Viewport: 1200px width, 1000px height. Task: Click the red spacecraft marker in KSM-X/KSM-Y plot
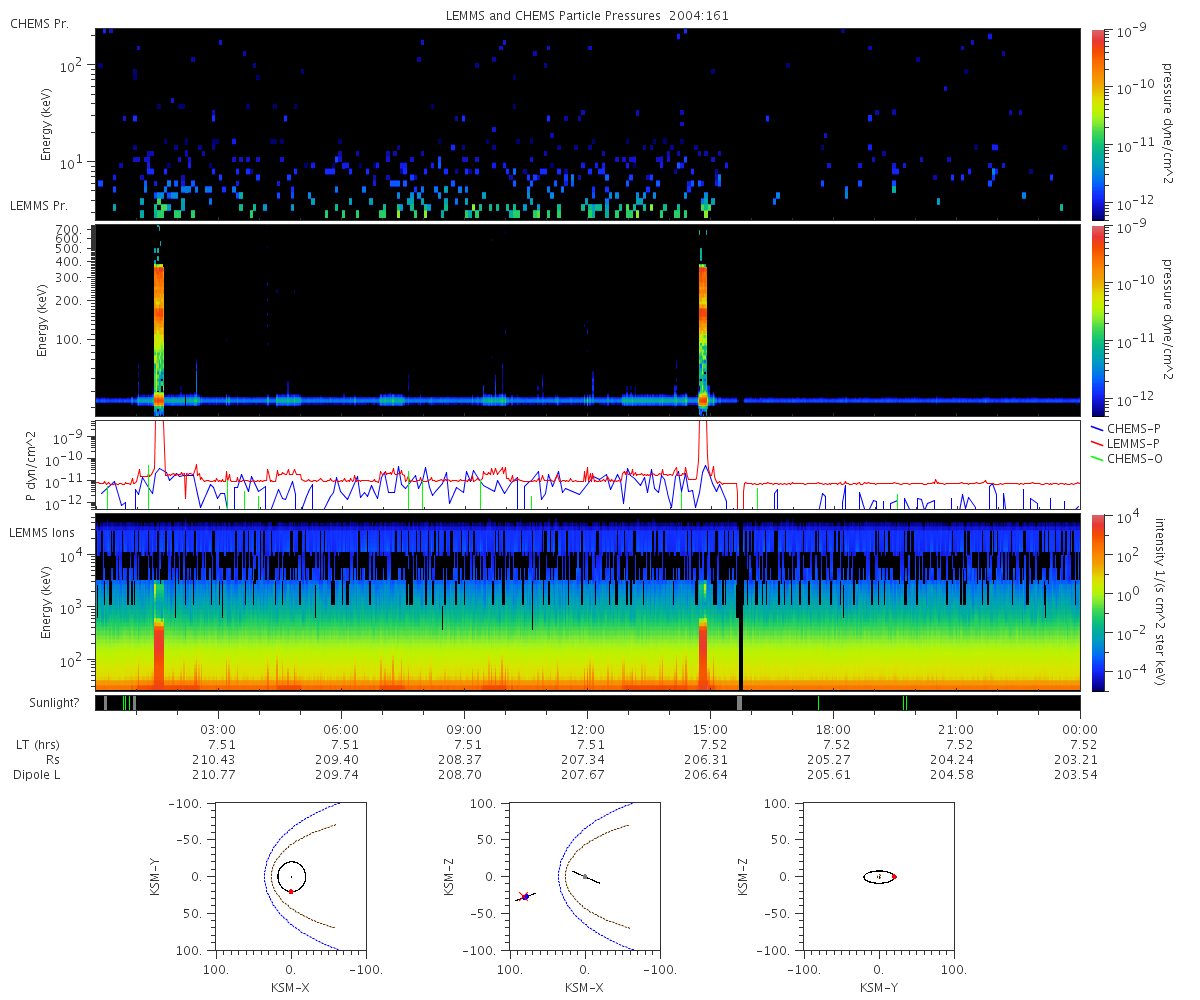coord(291,891)
